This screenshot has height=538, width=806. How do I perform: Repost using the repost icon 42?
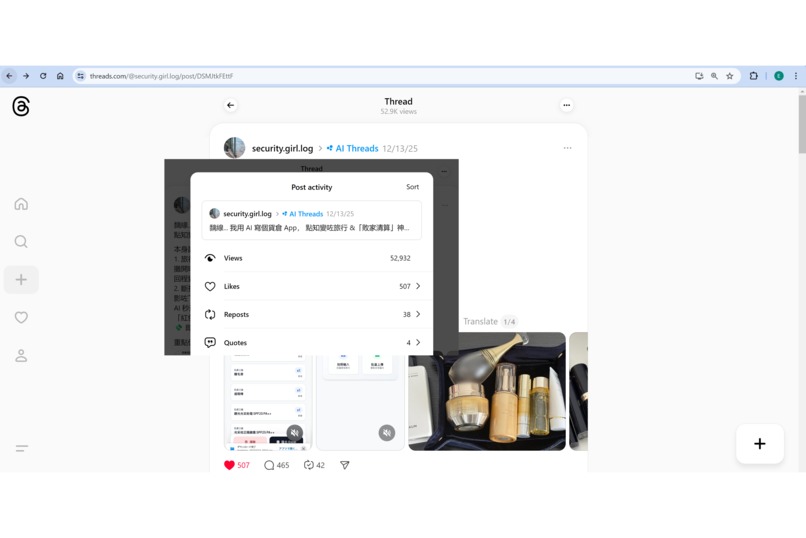314,465
